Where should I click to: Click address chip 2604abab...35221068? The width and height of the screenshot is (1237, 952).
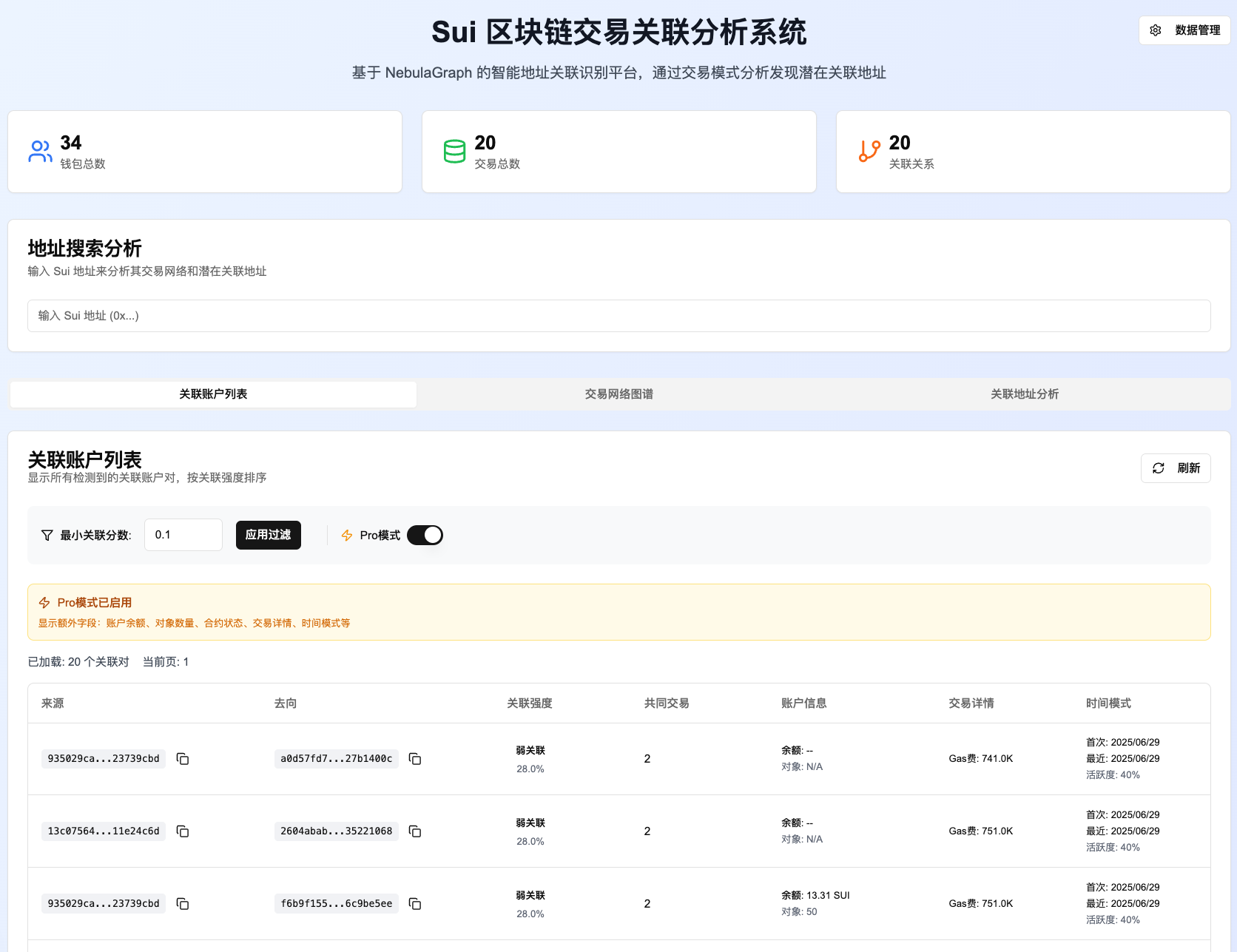[x=337, y=831]
